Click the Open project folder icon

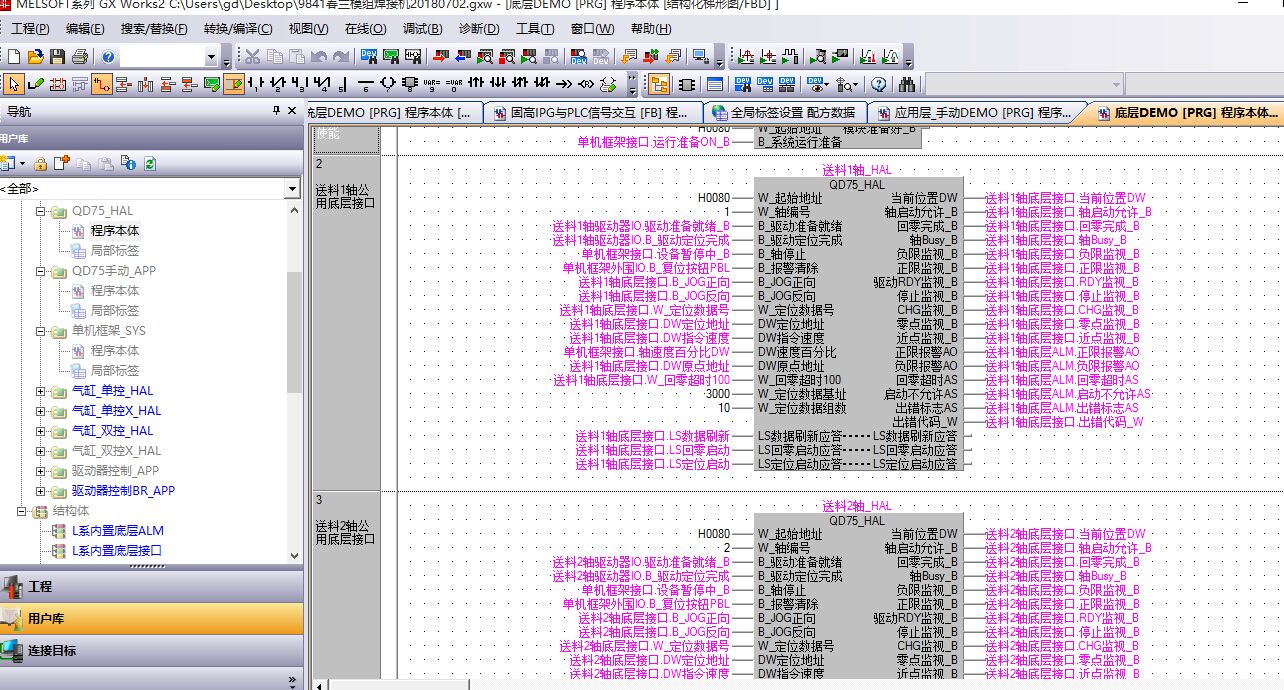pos(35,57)
